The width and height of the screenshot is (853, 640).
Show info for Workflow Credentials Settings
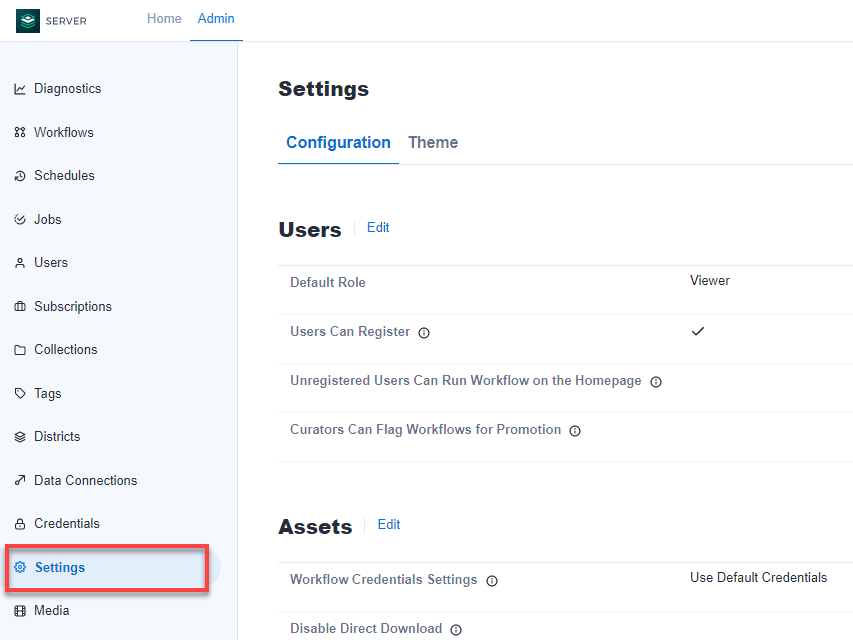492,581
